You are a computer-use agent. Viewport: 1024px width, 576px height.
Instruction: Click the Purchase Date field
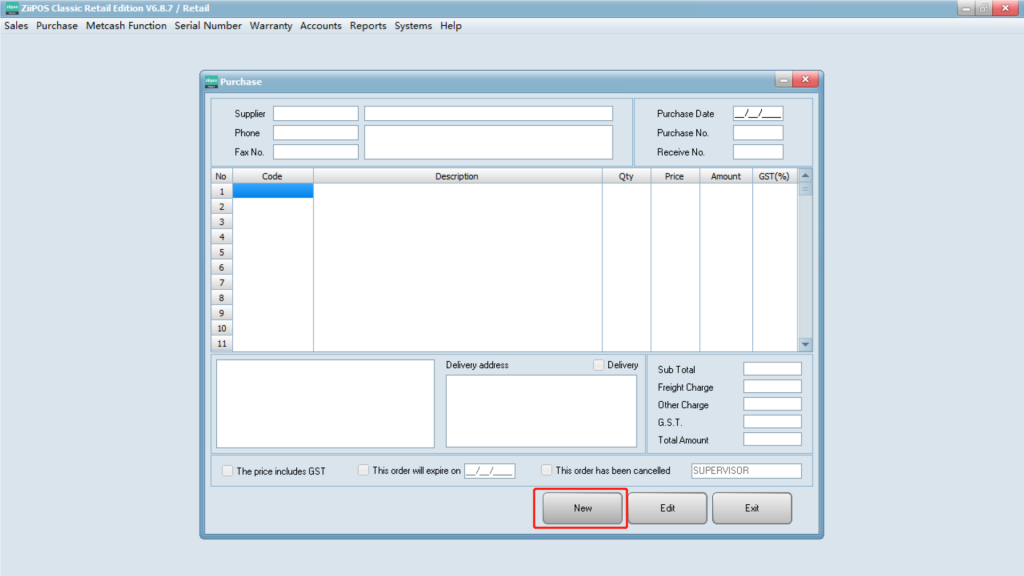[x=757, y=114]
